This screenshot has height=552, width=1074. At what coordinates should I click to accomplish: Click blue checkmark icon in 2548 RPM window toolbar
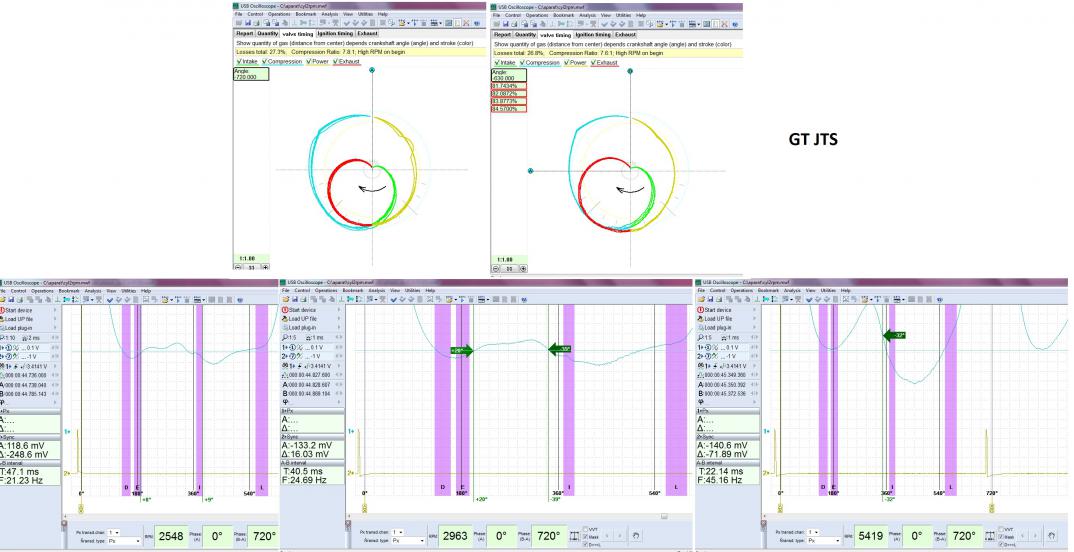click(110, 299)
